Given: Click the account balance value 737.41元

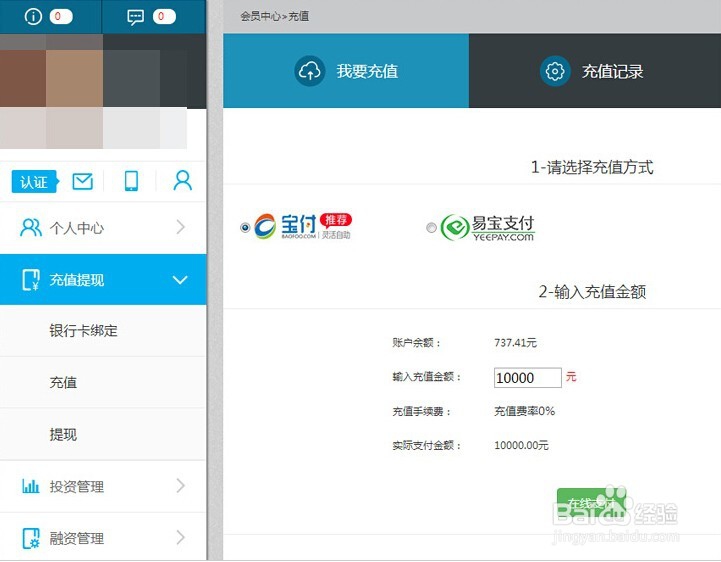Looking at the screenshot, I should [515, 343].
